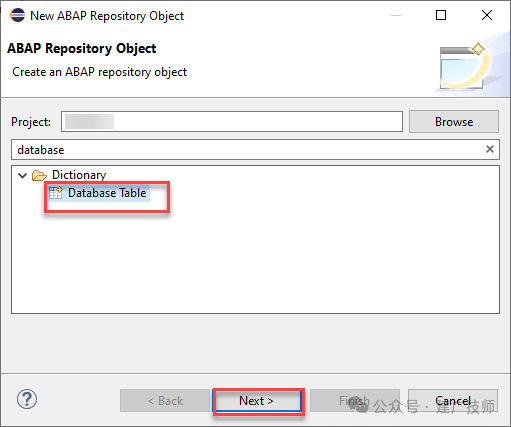The width and height of the screenshot is (511, 427).
Task: Proceed with the Next button
Action: (256, 401)
